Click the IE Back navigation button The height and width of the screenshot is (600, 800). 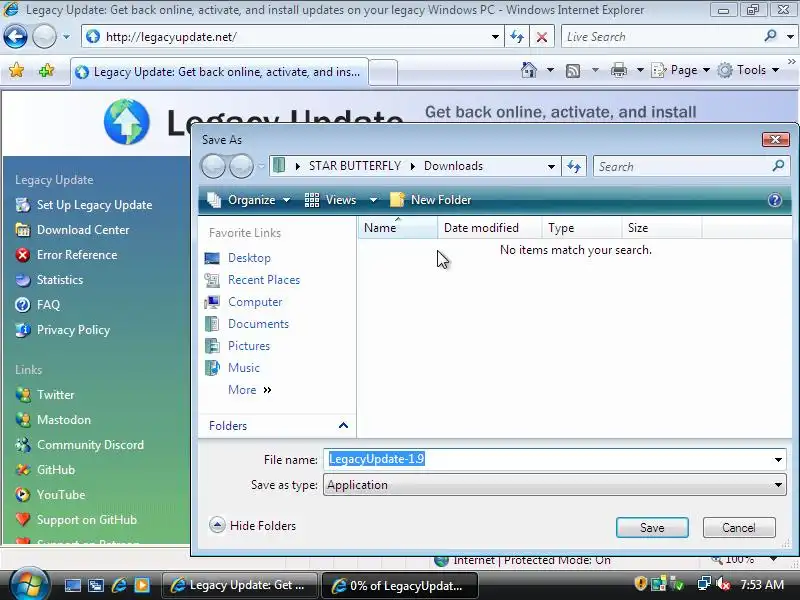click(15, 37)
